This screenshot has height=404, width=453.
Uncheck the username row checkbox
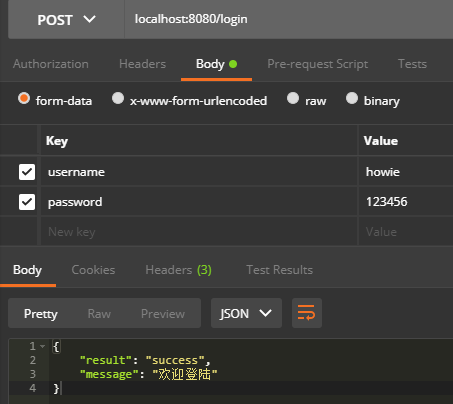(x=27, y=172)
